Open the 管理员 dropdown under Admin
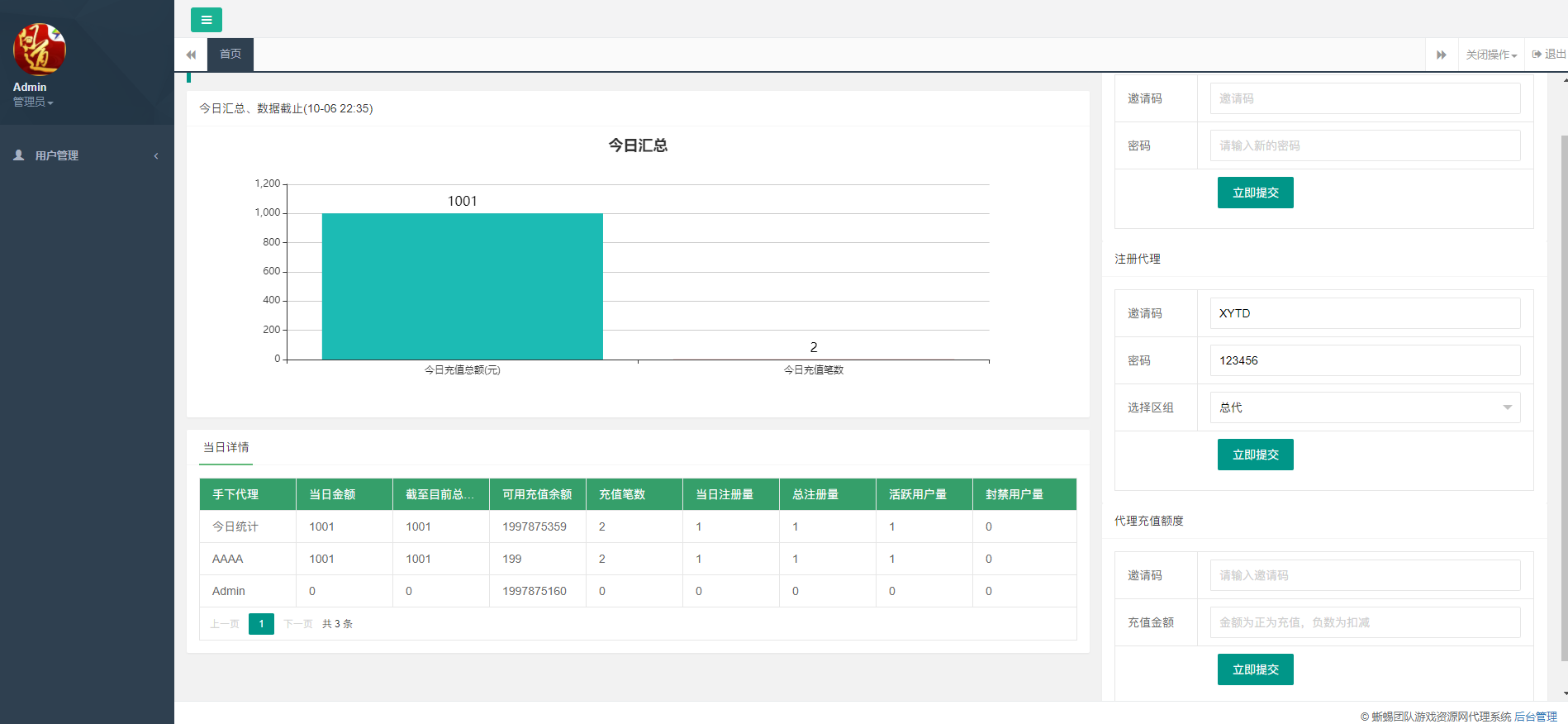 pos(33,102)
